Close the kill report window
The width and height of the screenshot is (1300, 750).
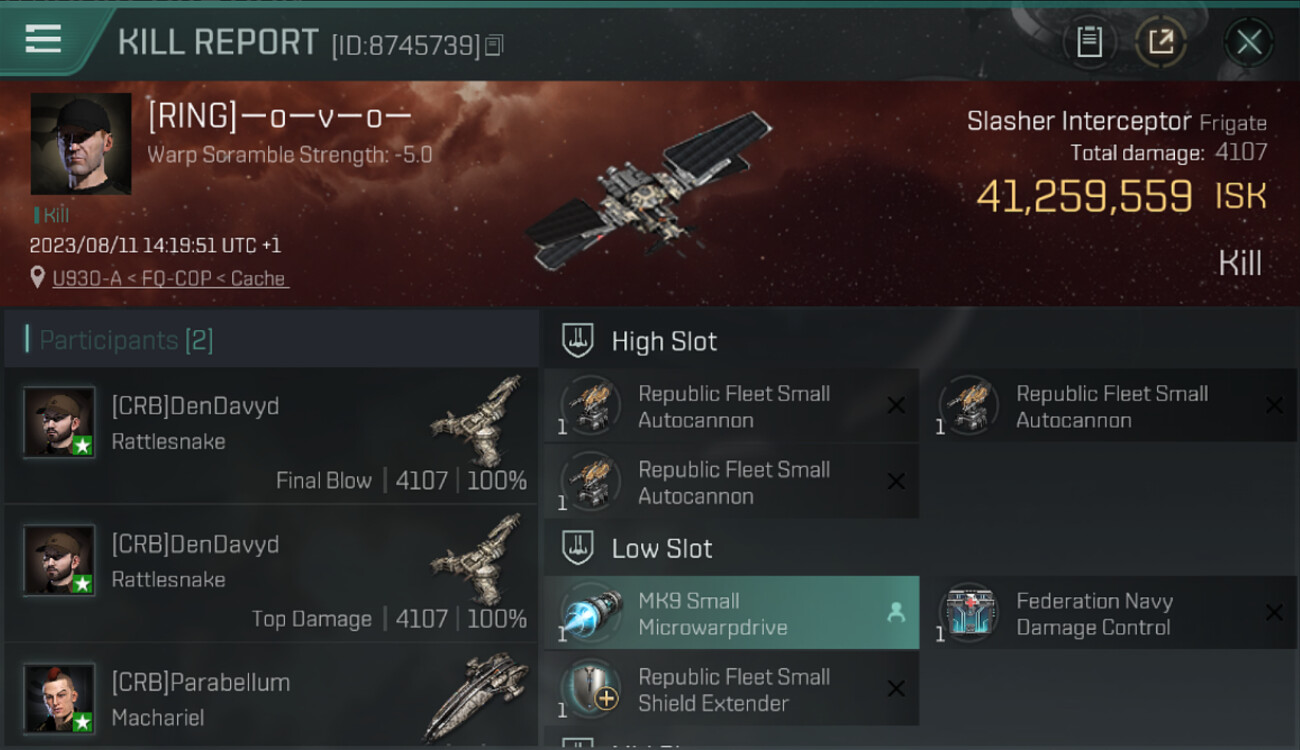[x=1249, y=42]
